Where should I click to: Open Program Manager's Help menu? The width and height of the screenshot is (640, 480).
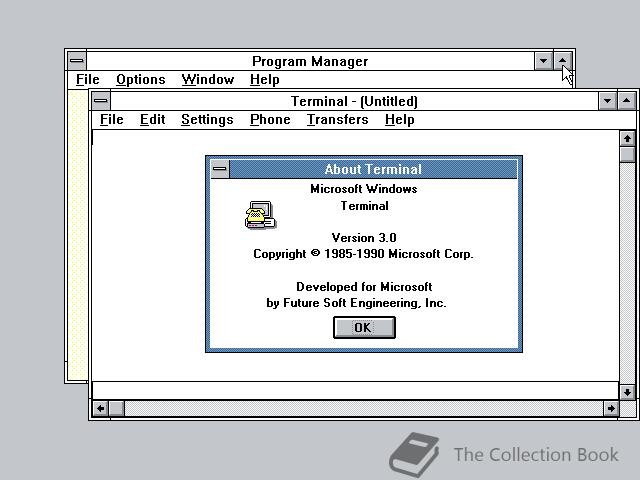[x=264, y=80]
